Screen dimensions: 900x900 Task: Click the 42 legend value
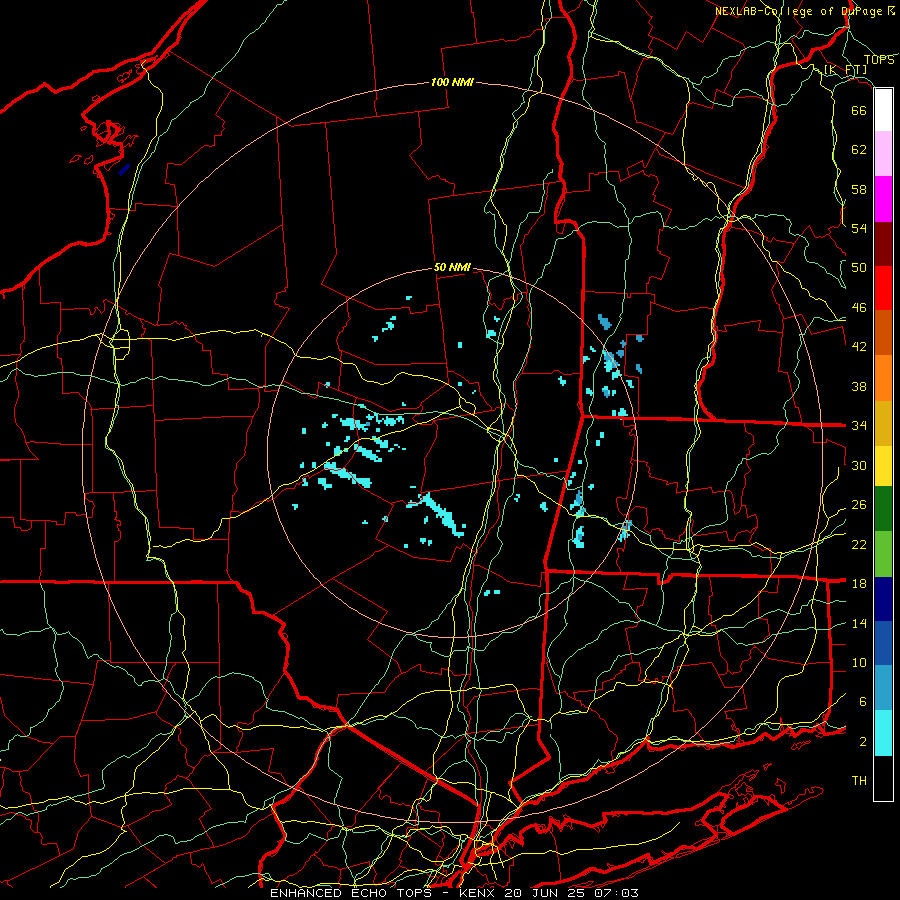tap(859, 347)
